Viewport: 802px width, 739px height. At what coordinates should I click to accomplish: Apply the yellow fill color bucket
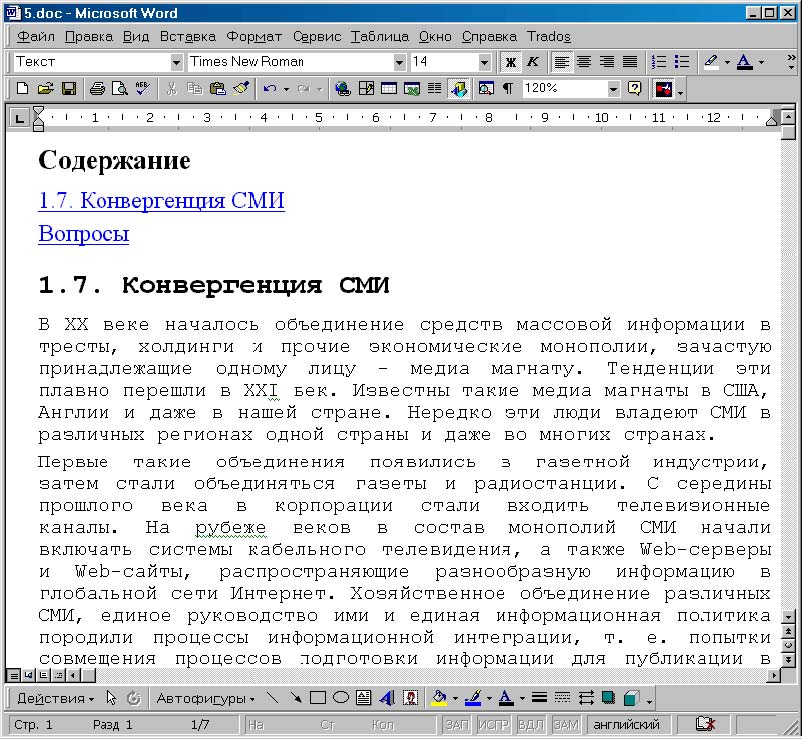(x=439, y=698)
